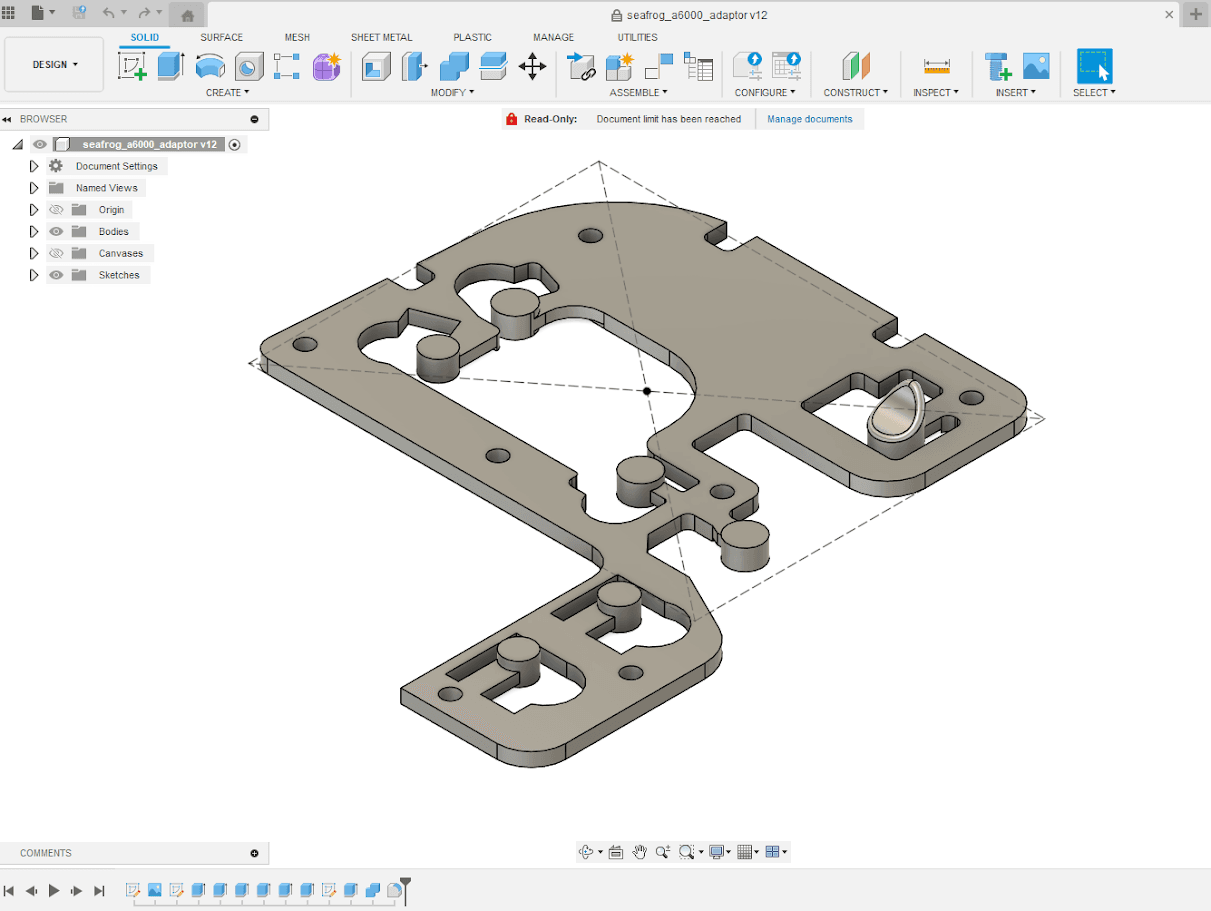Click the Save icon
The height and width of the screenshot is (911, 1211).
click(79, 13)
